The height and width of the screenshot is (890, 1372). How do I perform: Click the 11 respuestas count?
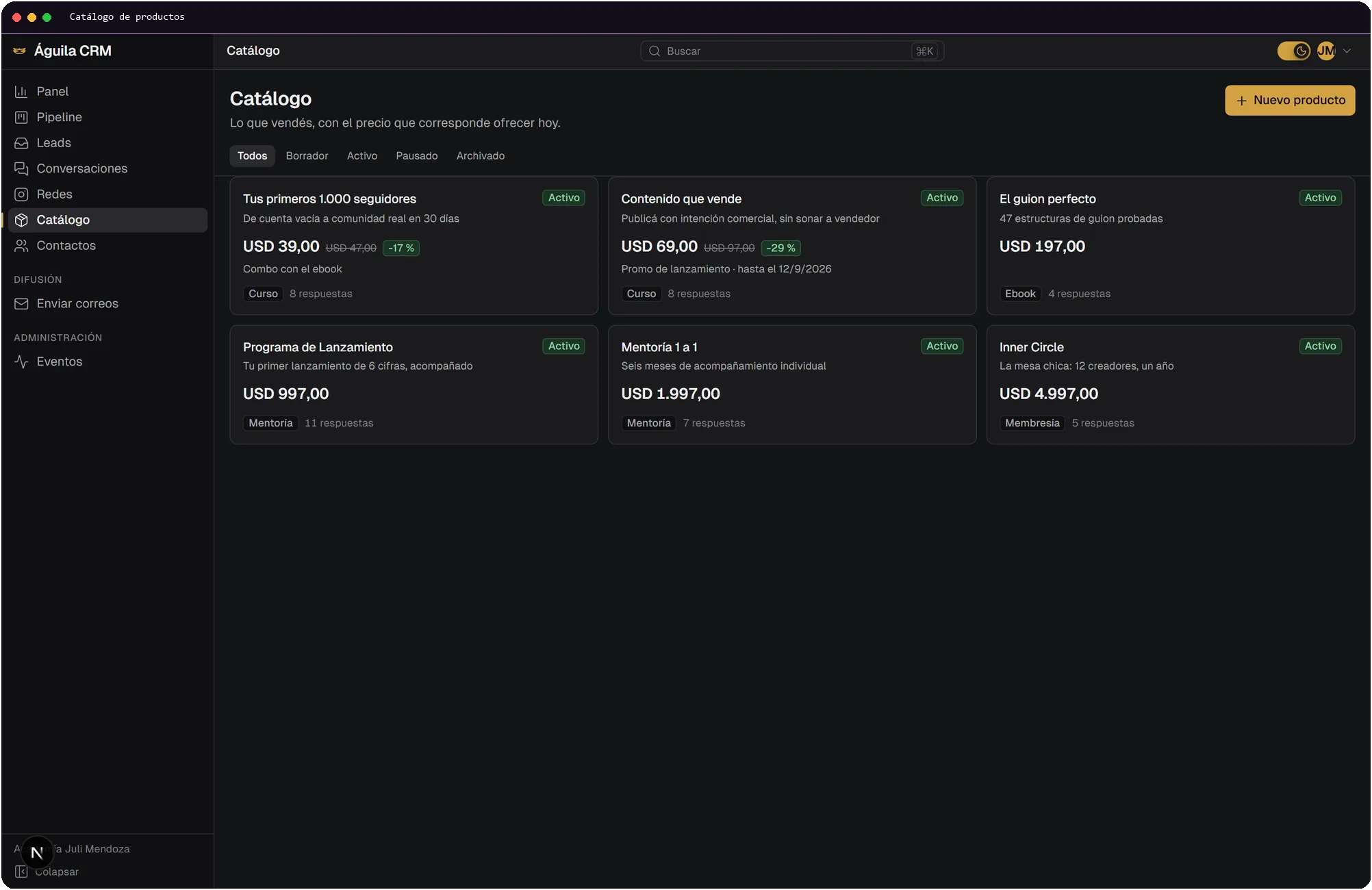(x=339, y=423)
